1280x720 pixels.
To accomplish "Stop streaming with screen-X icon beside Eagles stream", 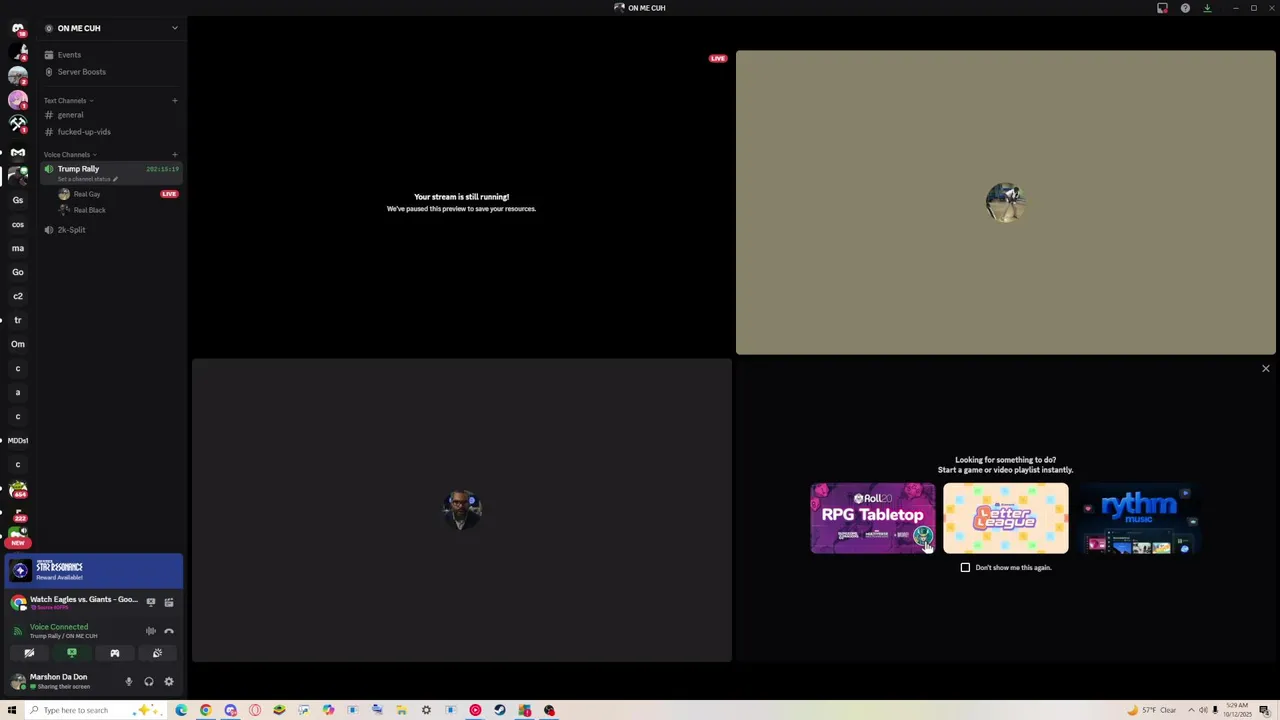I will [151, 602].
